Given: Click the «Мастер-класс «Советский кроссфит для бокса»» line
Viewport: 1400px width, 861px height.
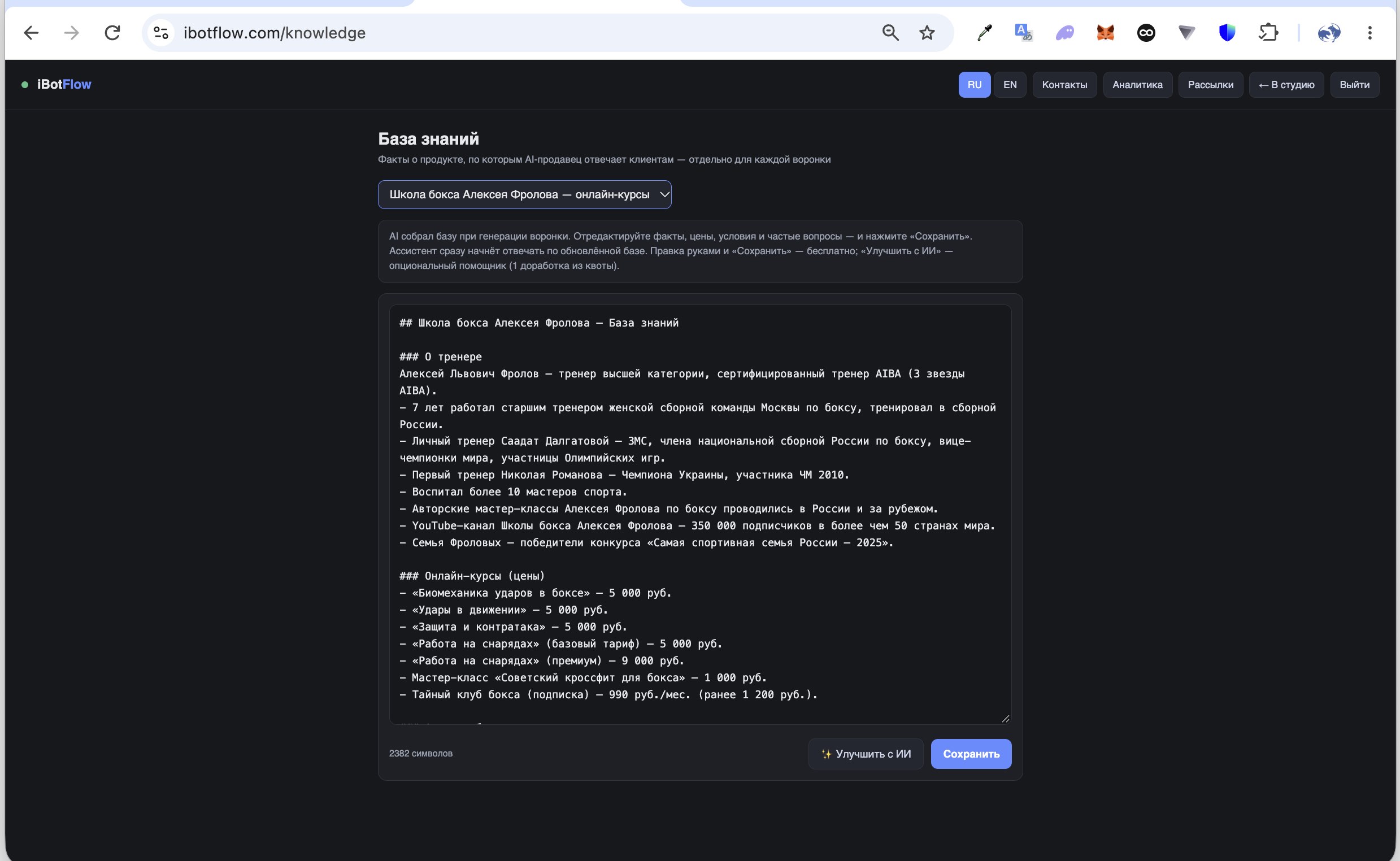Looking at the screenshot, I should (583, 677).
